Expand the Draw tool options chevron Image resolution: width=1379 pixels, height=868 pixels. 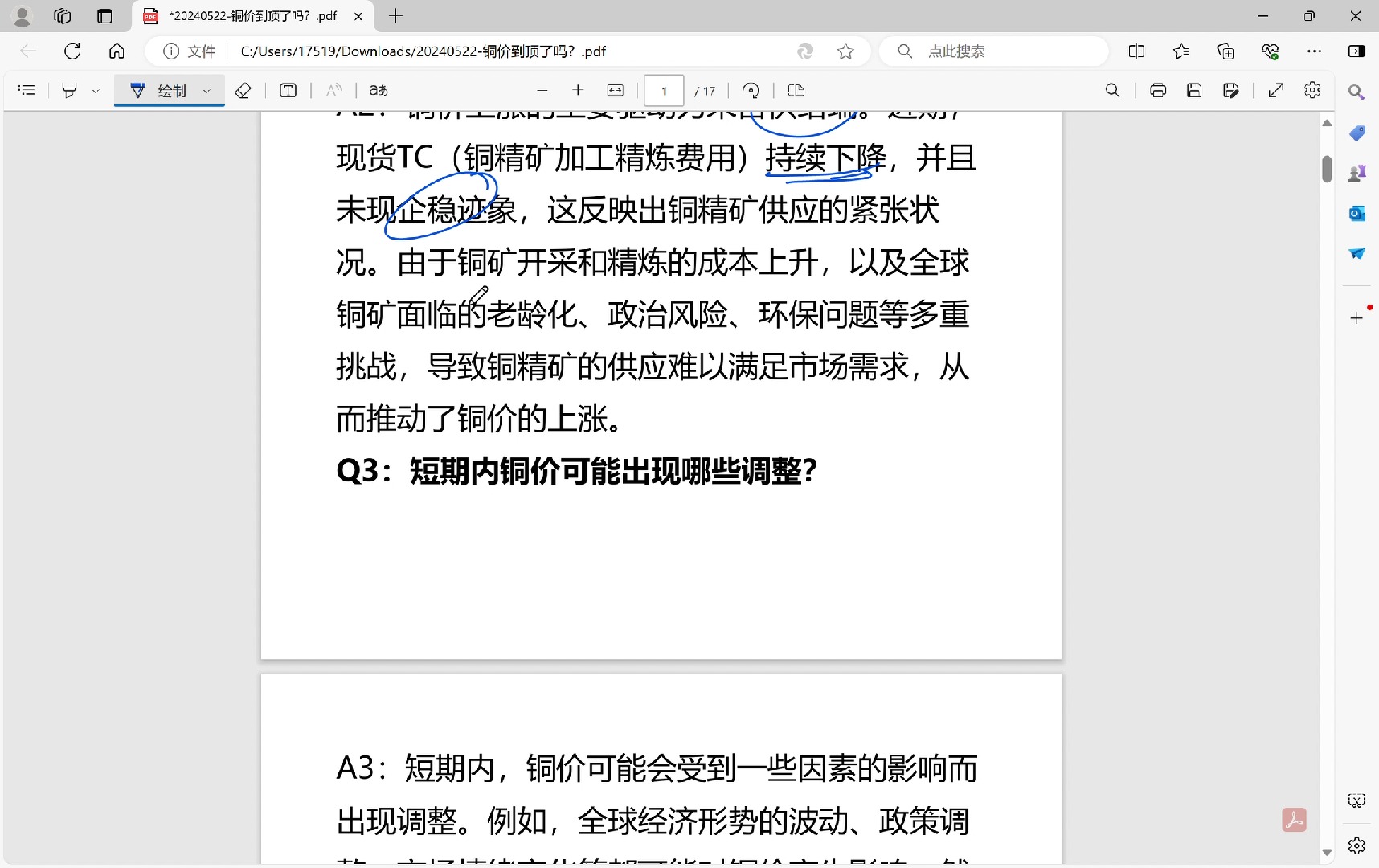pos(207,91)
